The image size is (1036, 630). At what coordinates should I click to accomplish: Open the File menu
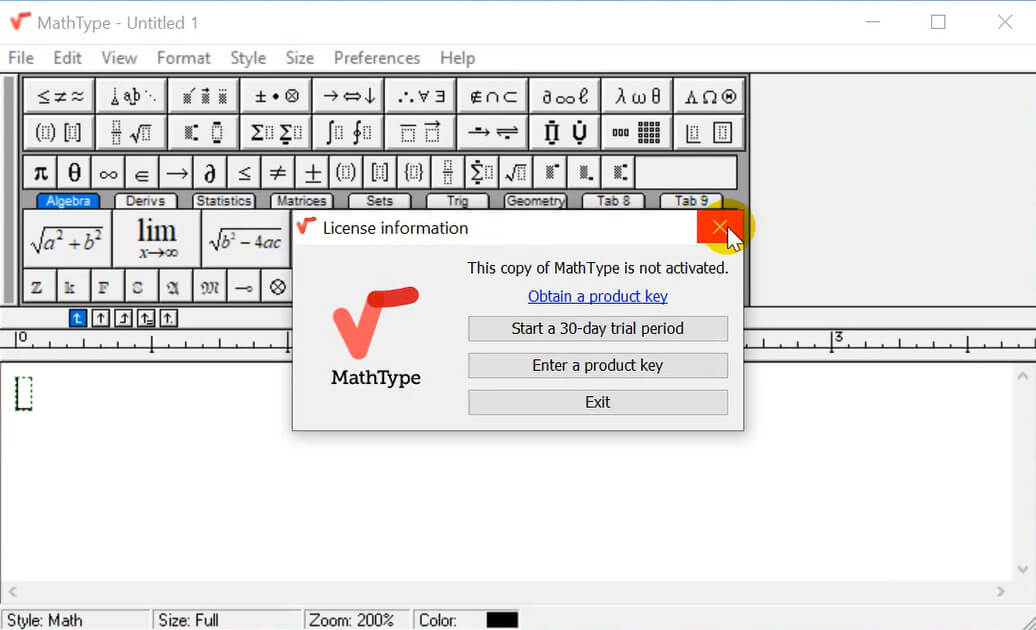pos(21,58)
